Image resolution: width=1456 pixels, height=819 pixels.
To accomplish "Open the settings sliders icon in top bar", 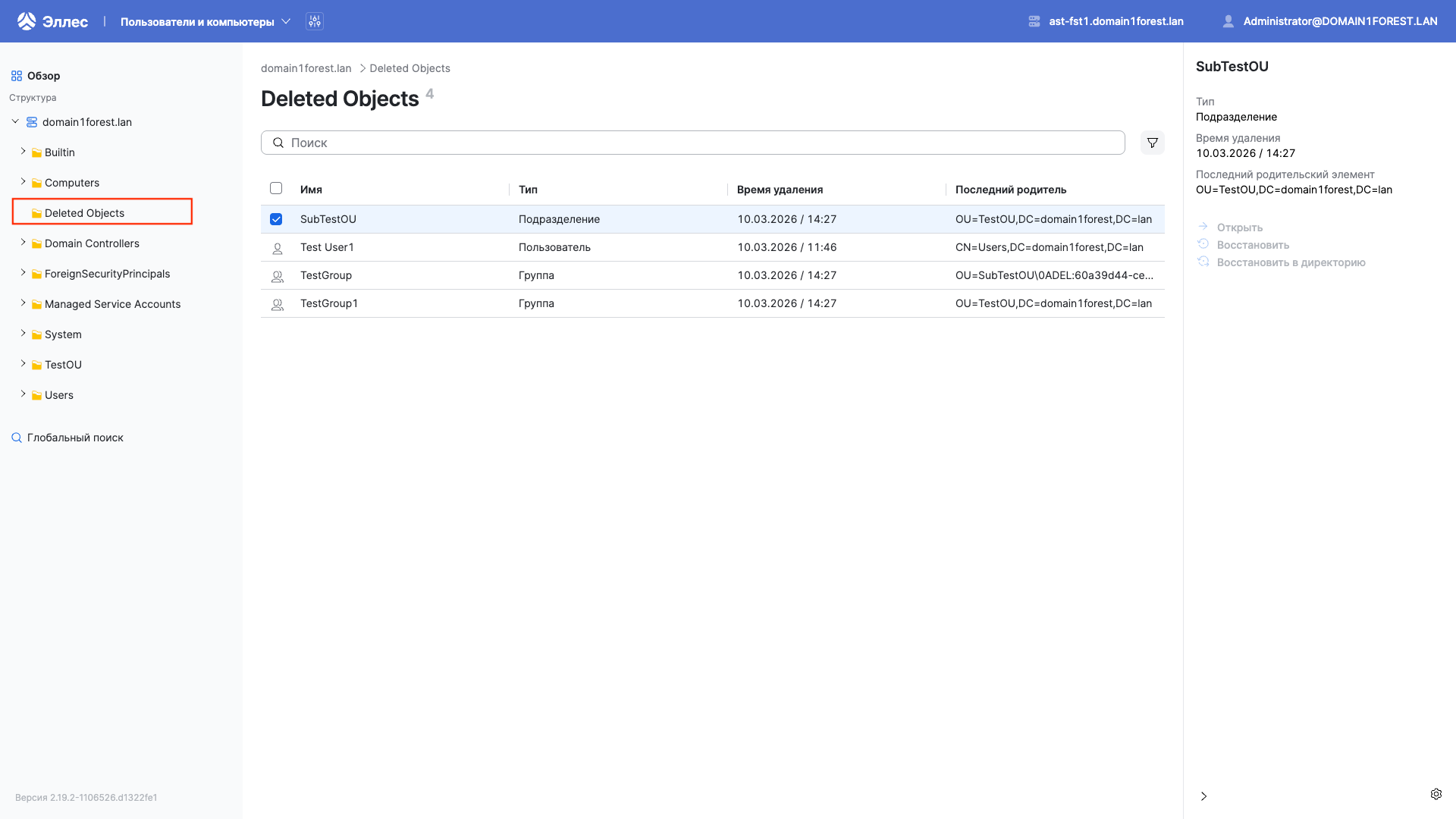I will coord(315,21).
